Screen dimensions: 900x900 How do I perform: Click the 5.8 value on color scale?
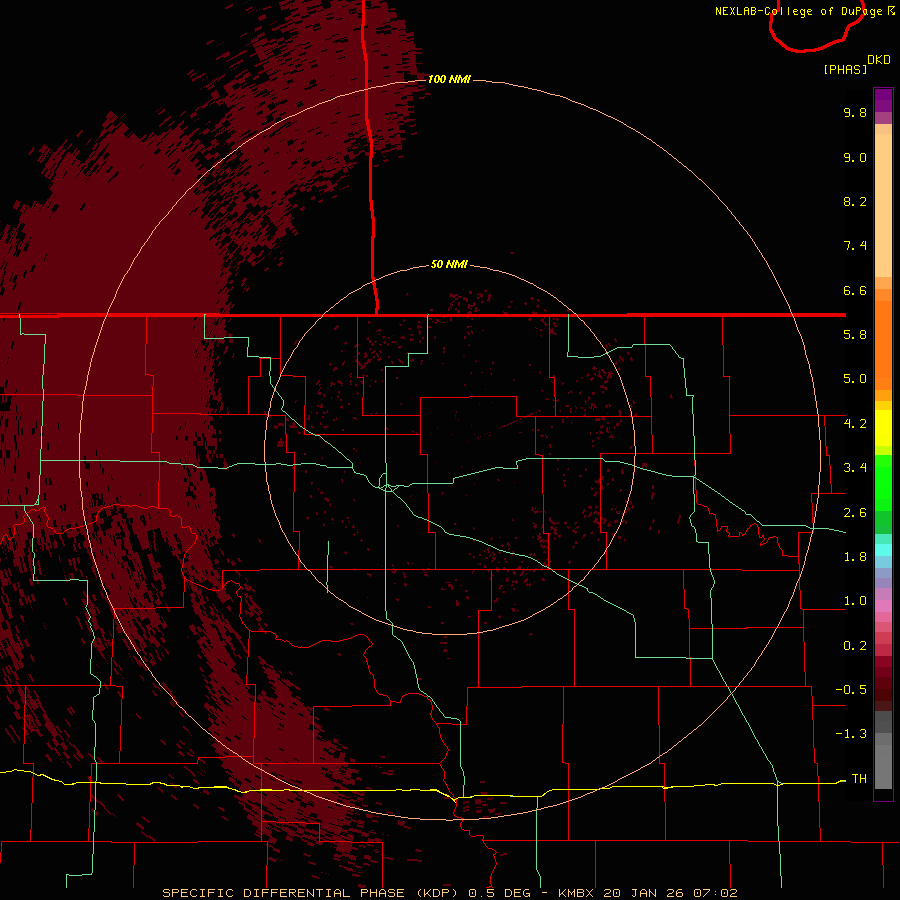855,335
